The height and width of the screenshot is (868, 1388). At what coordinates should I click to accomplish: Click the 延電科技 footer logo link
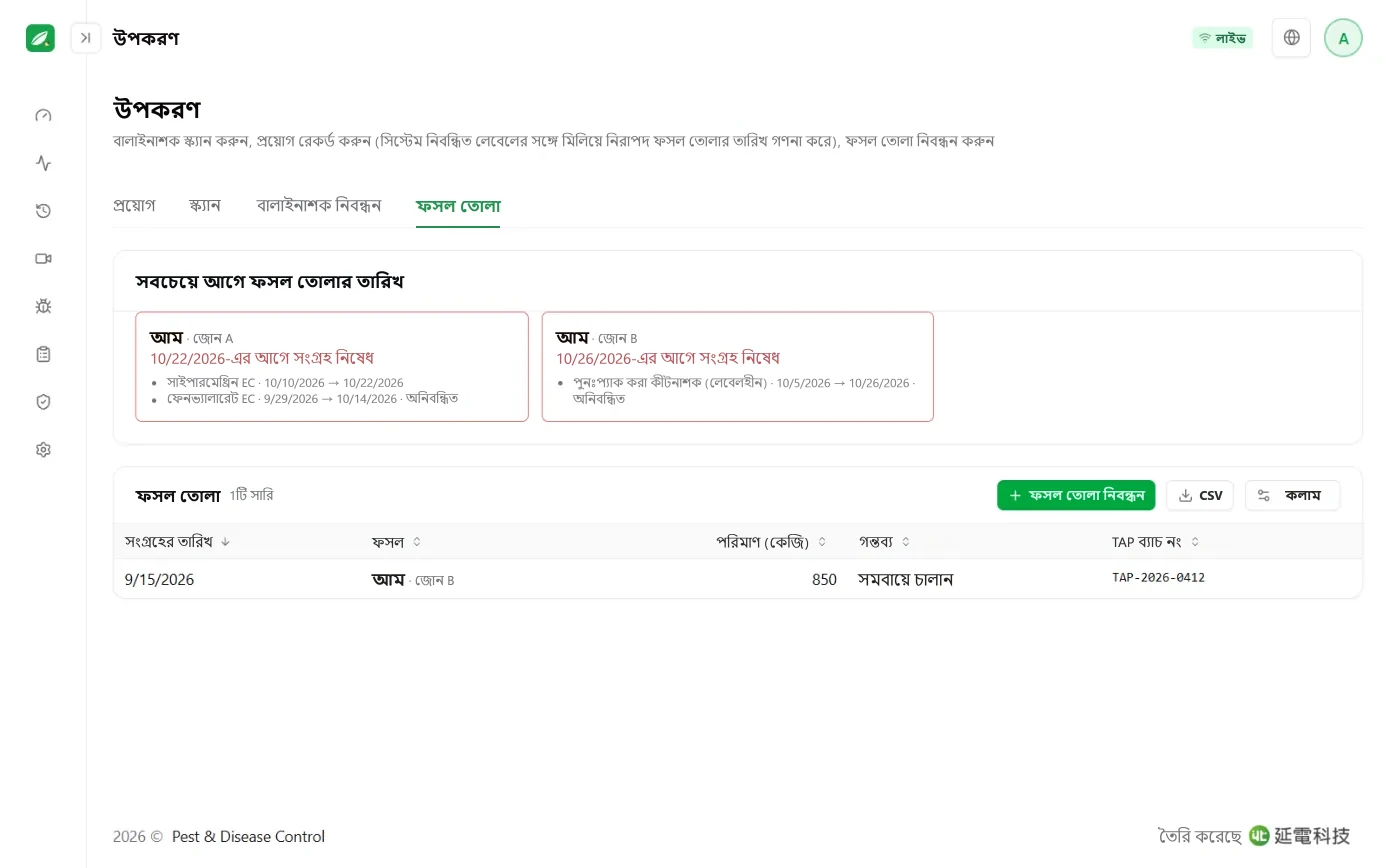(1300, 836)
